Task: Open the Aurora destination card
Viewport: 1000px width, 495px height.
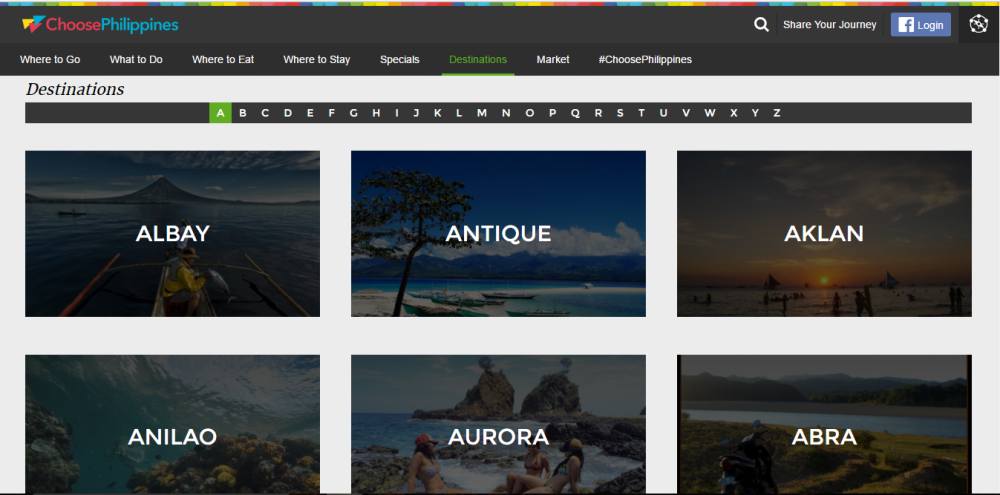Action: (x=498, y=424)
